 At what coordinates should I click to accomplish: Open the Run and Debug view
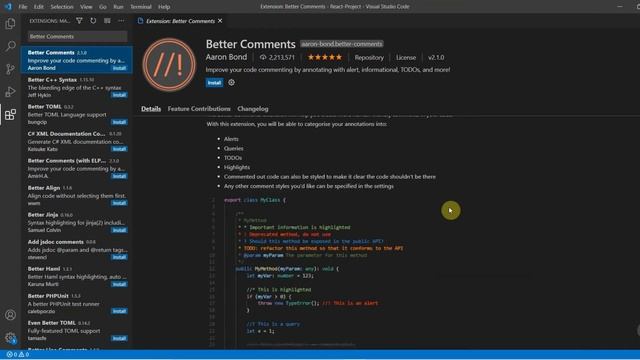10,92
